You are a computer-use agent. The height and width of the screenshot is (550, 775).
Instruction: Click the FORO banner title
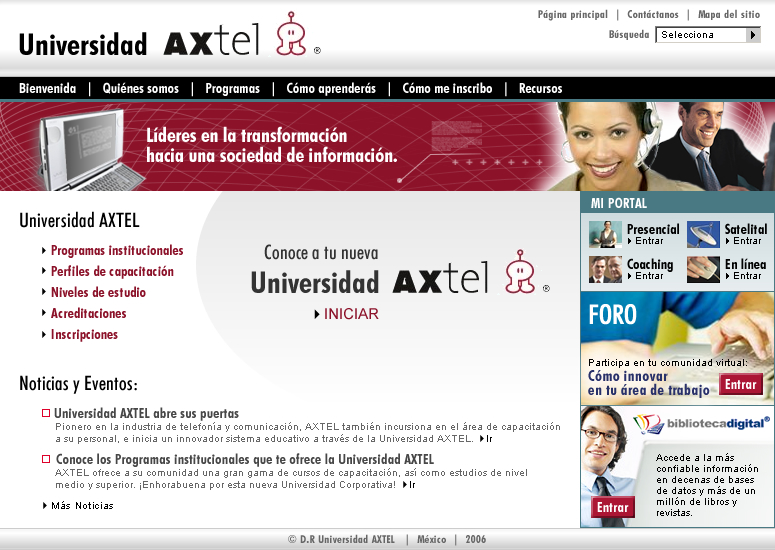pos(612,315)
